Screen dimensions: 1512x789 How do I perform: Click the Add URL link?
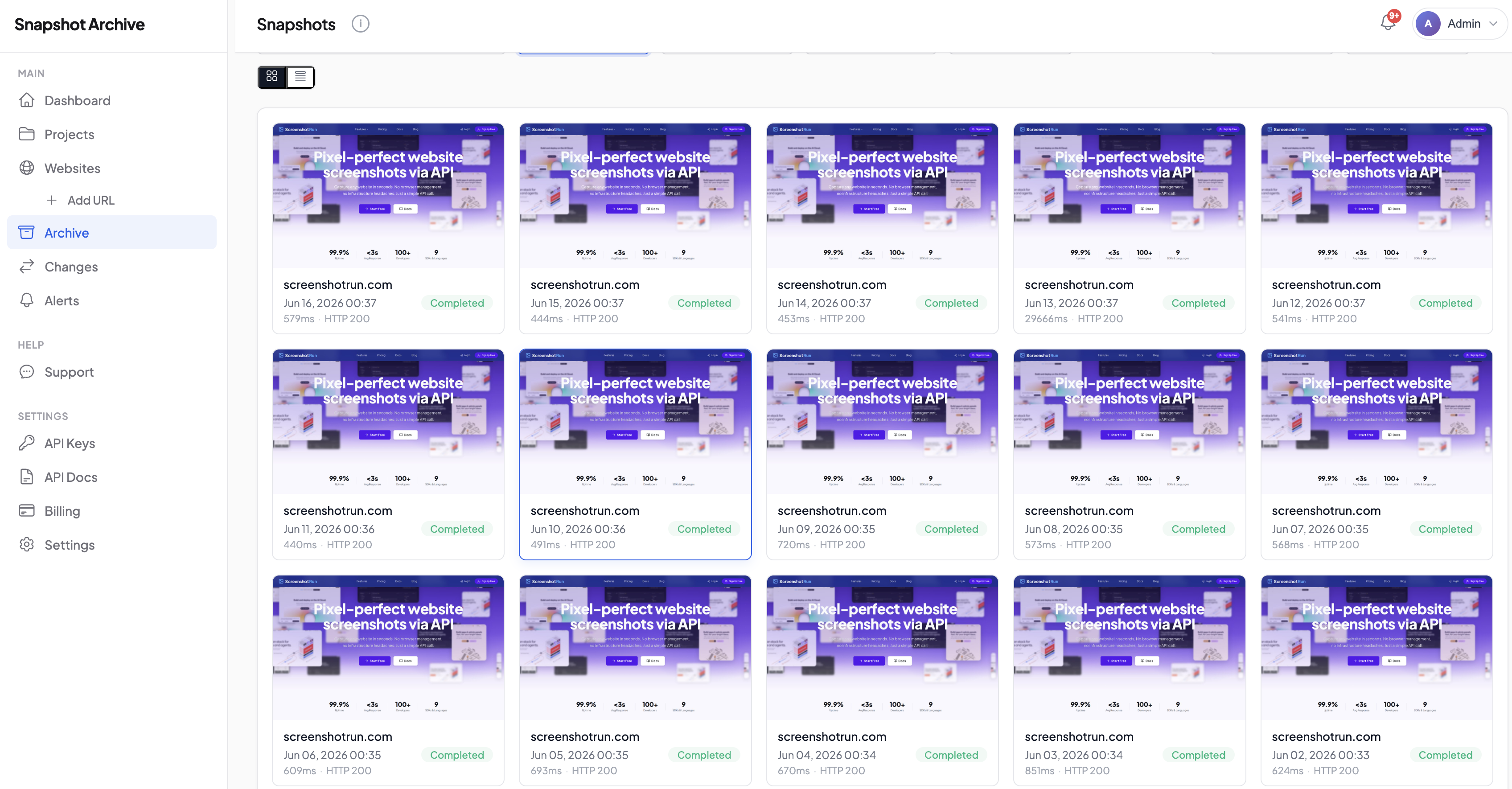pos(90,200)
